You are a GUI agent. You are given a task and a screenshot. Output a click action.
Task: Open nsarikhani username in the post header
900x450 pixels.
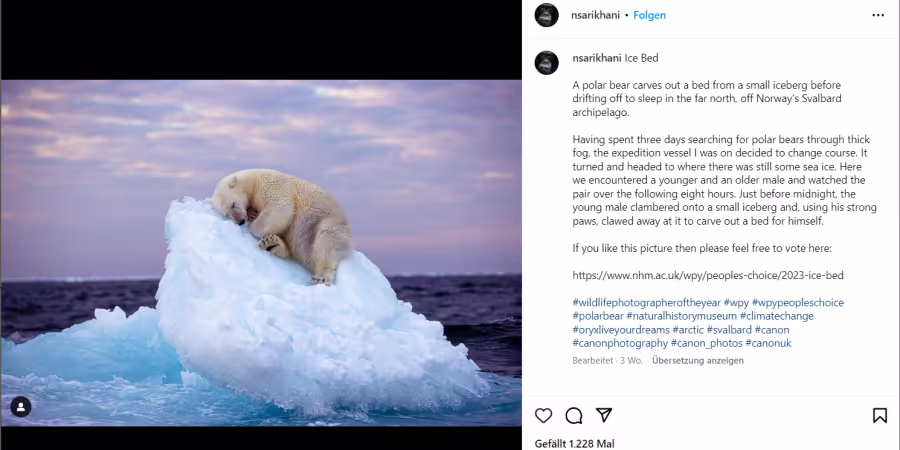pyautogui.click(x=595, y=15)
